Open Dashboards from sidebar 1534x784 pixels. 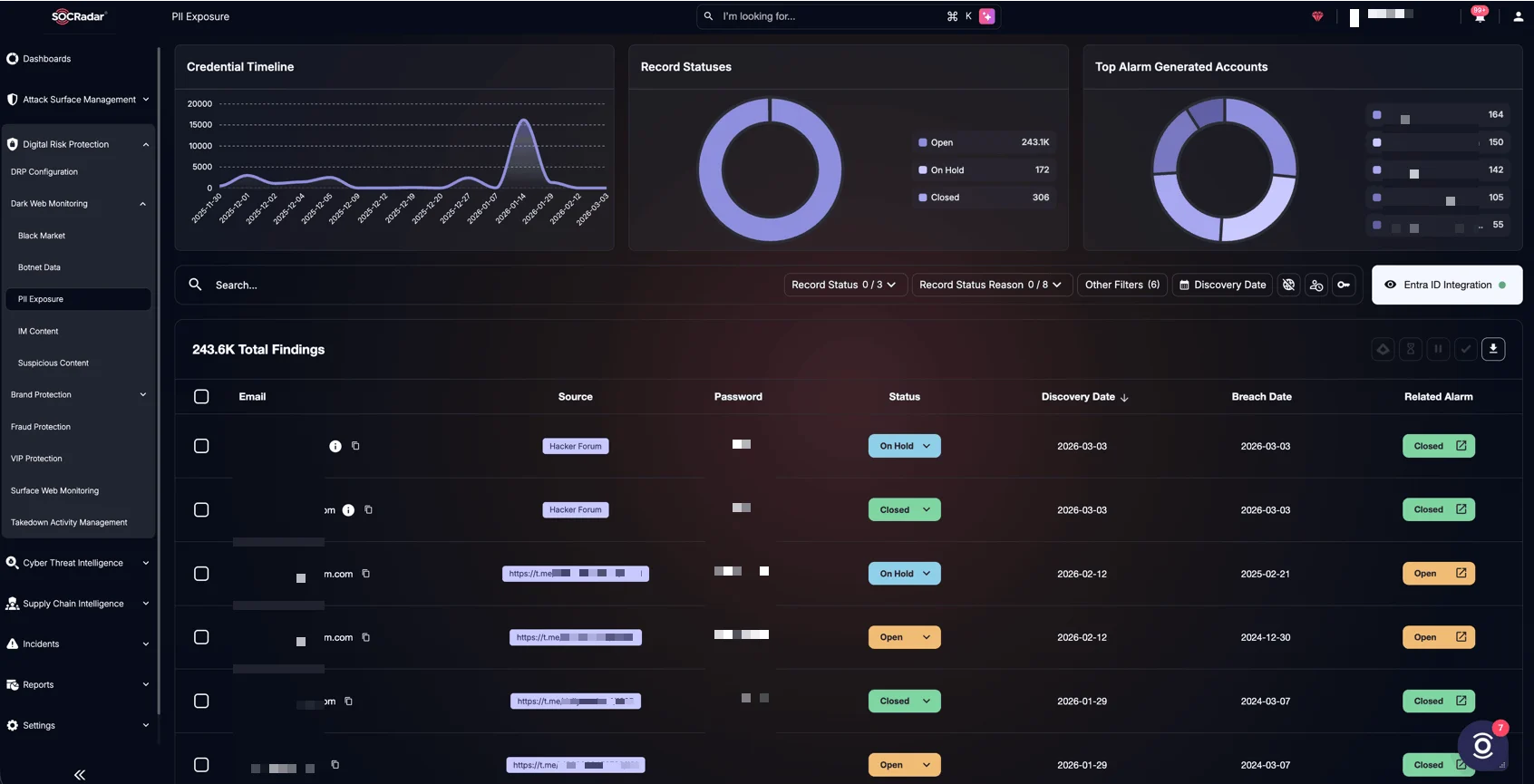coord(47,59)
